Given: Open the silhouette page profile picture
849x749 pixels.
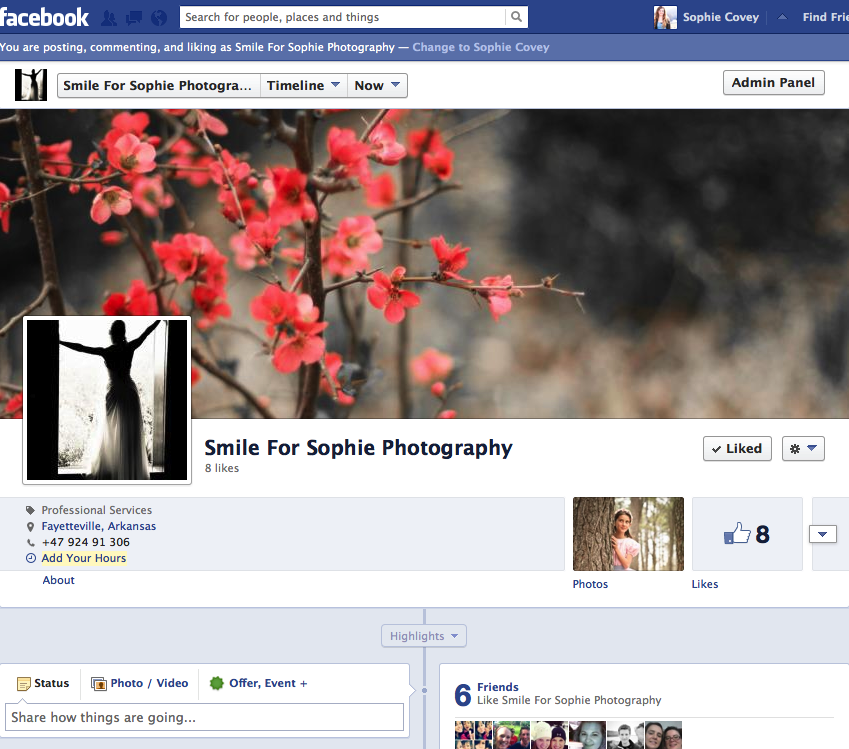Looking at the screenshot, I should [x=107, y=400].
